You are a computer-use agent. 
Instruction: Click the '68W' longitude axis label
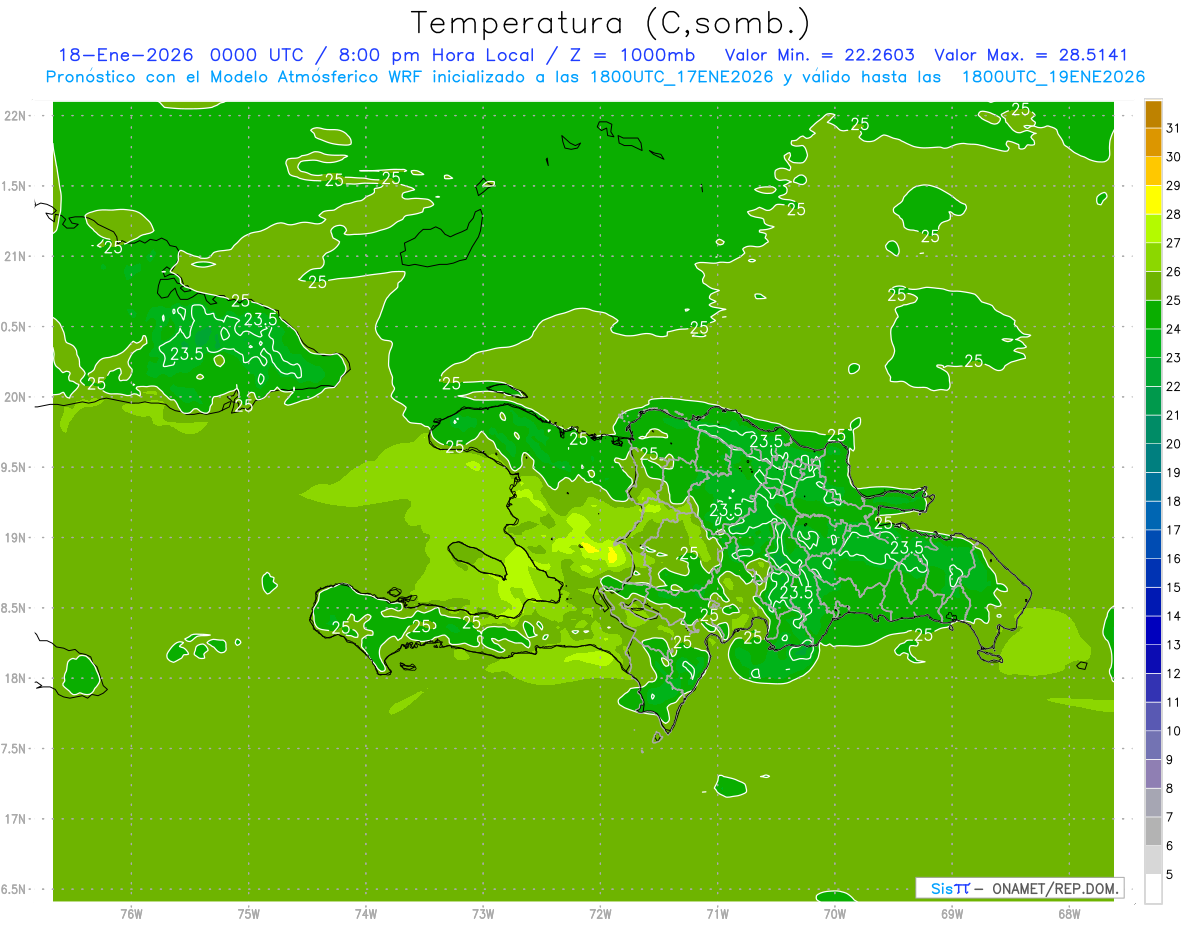[1069, 914]
